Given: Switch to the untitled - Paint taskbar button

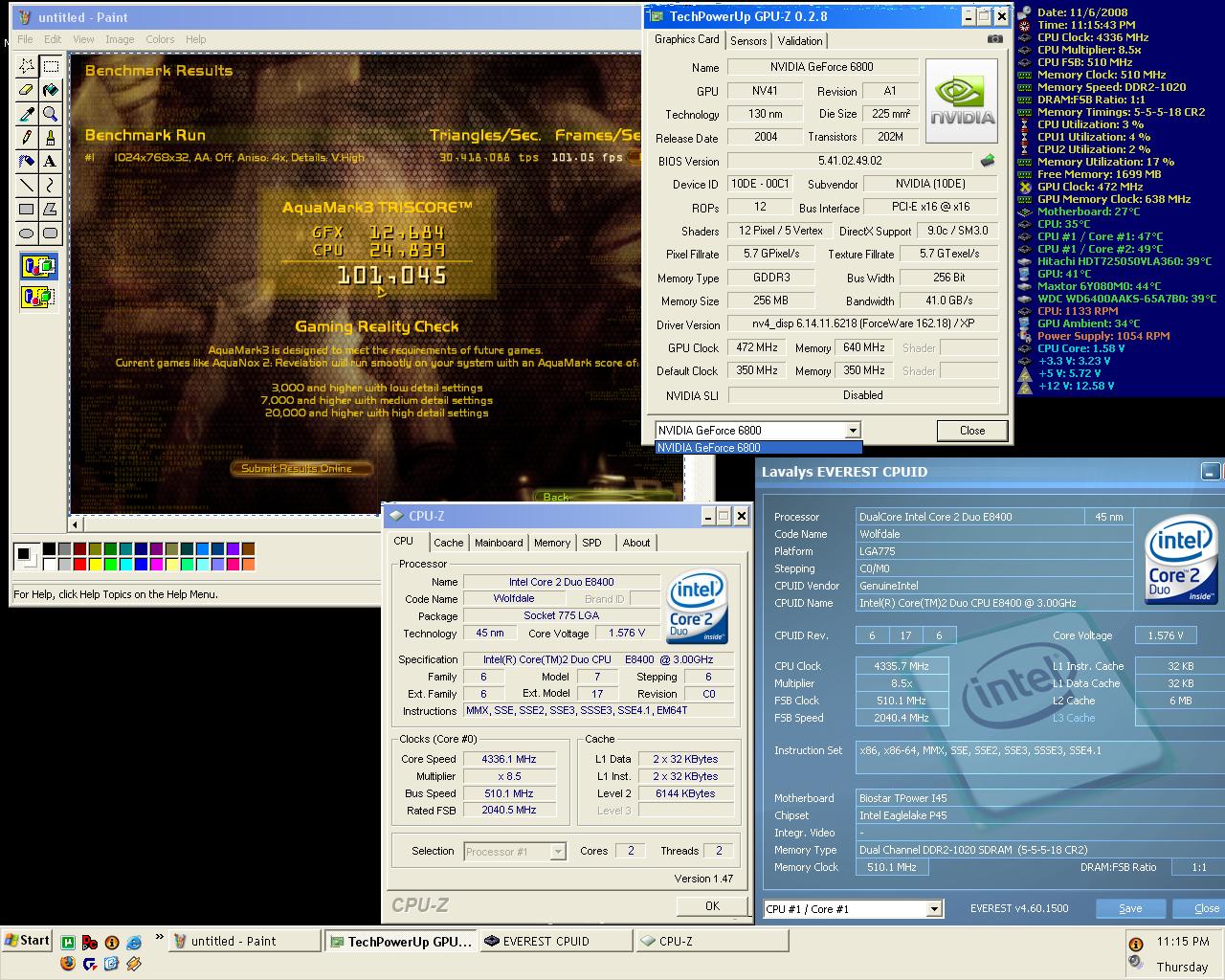Looking at the screenshot, I should point(245,941).
